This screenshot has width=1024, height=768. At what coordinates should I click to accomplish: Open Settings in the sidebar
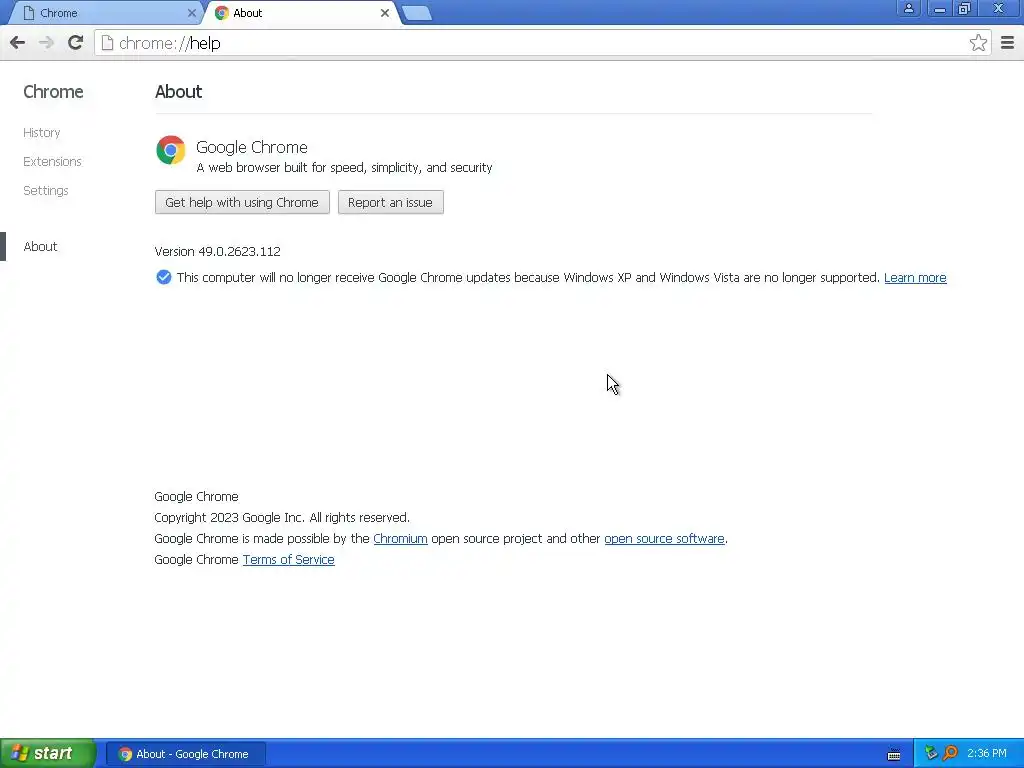pos(46,191)
